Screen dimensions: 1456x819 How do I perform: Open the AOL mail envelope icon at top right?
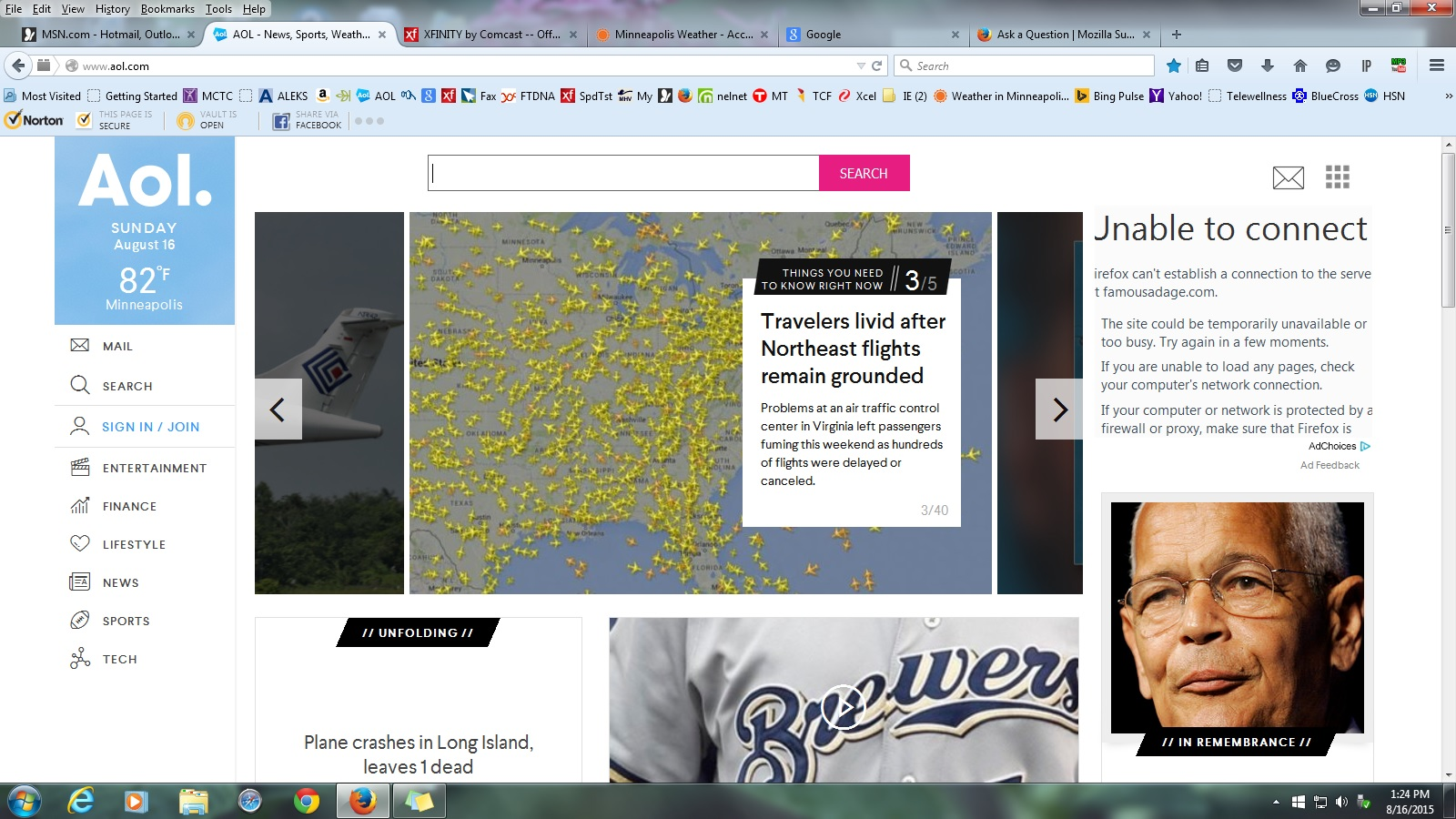point(1288,177)
